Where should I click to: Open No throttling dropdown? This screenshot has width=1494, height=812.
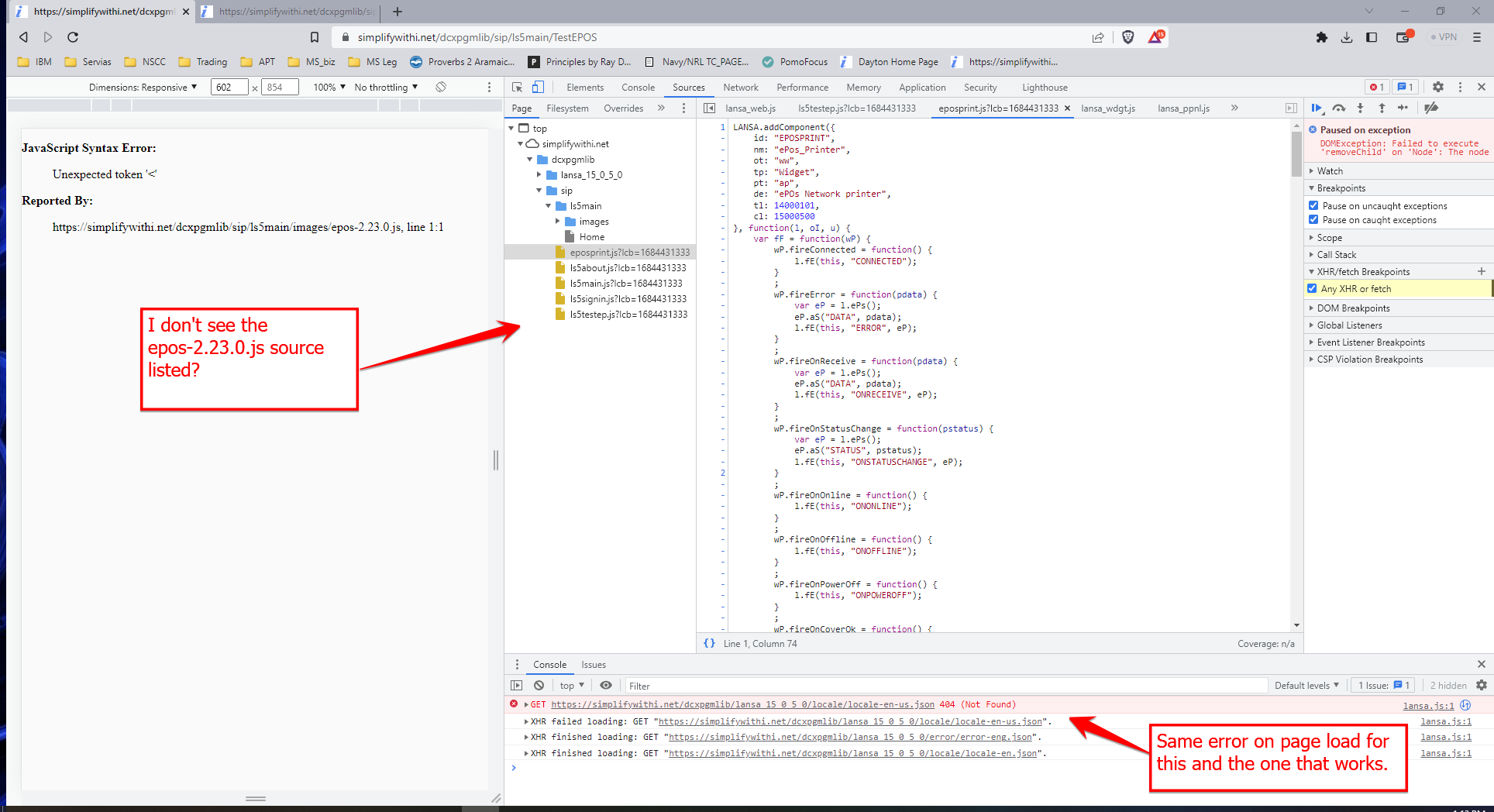[387, 88]
